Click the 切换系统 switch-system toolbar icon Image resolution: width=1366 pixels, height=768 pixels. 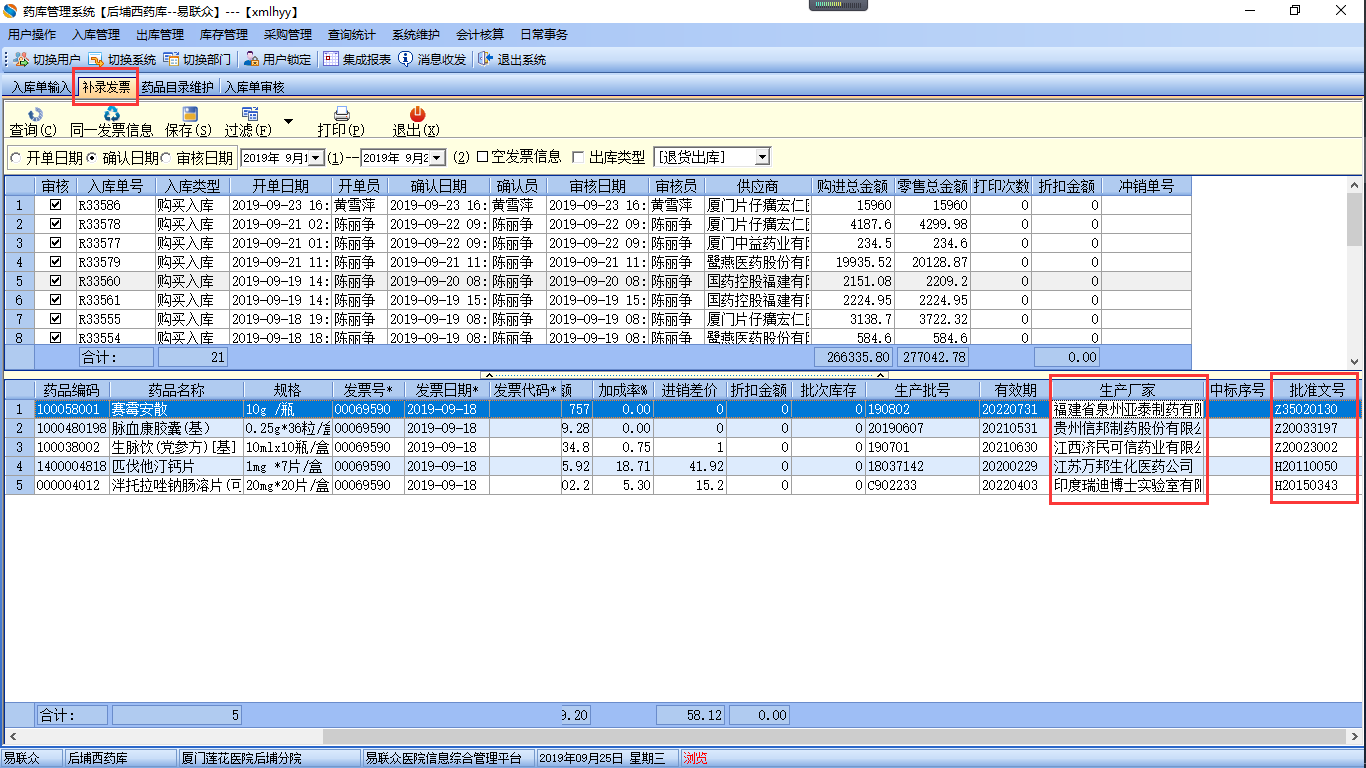[x=96, y=59]
